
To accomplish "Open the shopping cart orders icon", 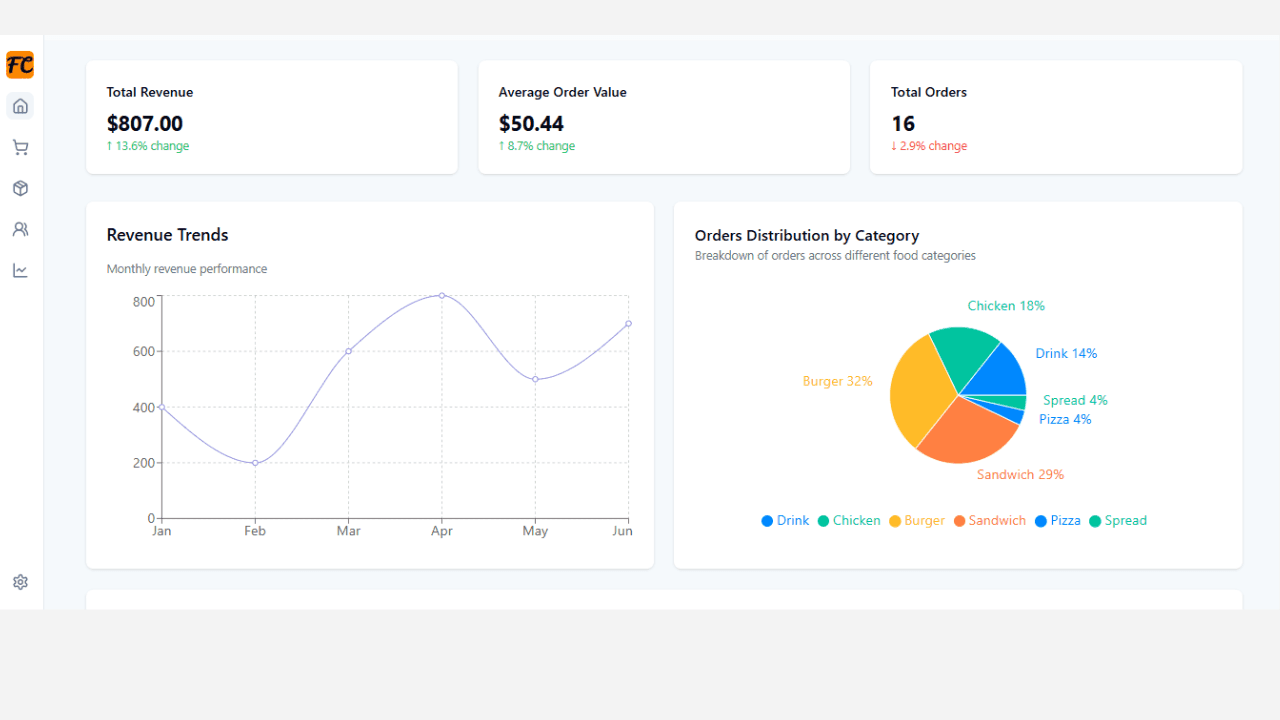I will [20, 147].
